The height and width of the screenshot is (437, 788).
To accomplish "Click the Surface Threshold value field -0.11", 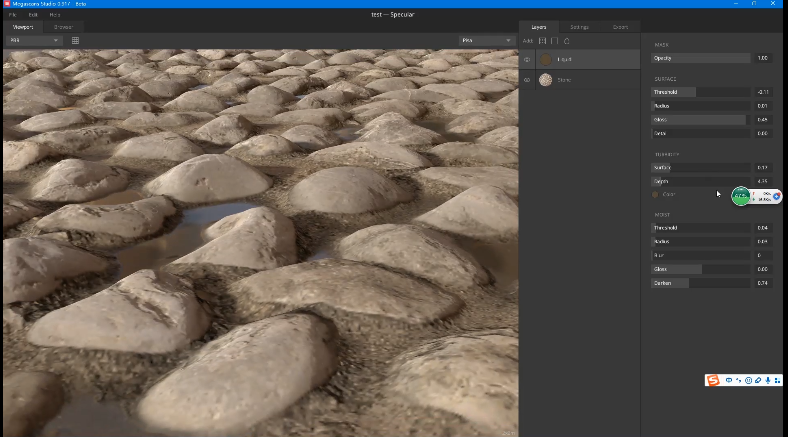I will [x=762, y=92].
